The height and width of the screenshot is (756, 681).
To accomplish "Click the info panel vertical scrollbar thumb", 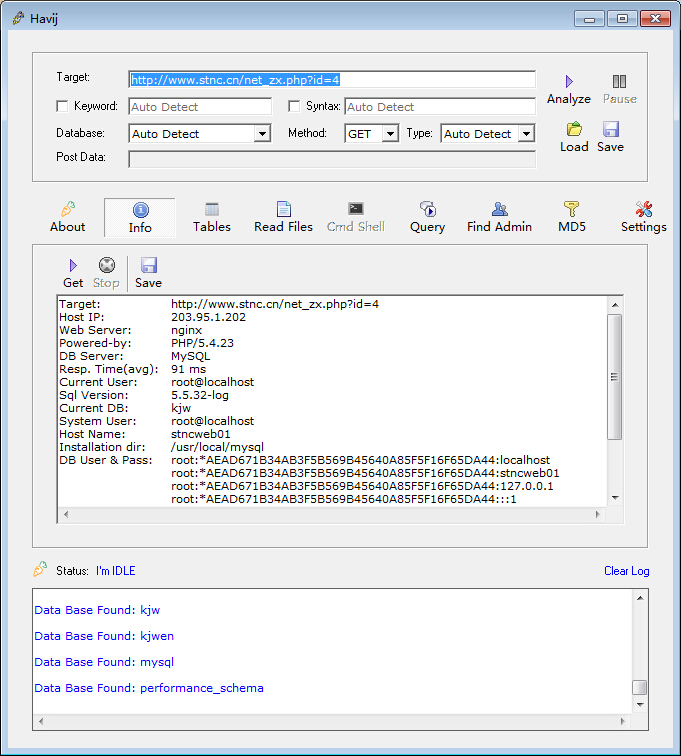I will [x=614, y=377].
